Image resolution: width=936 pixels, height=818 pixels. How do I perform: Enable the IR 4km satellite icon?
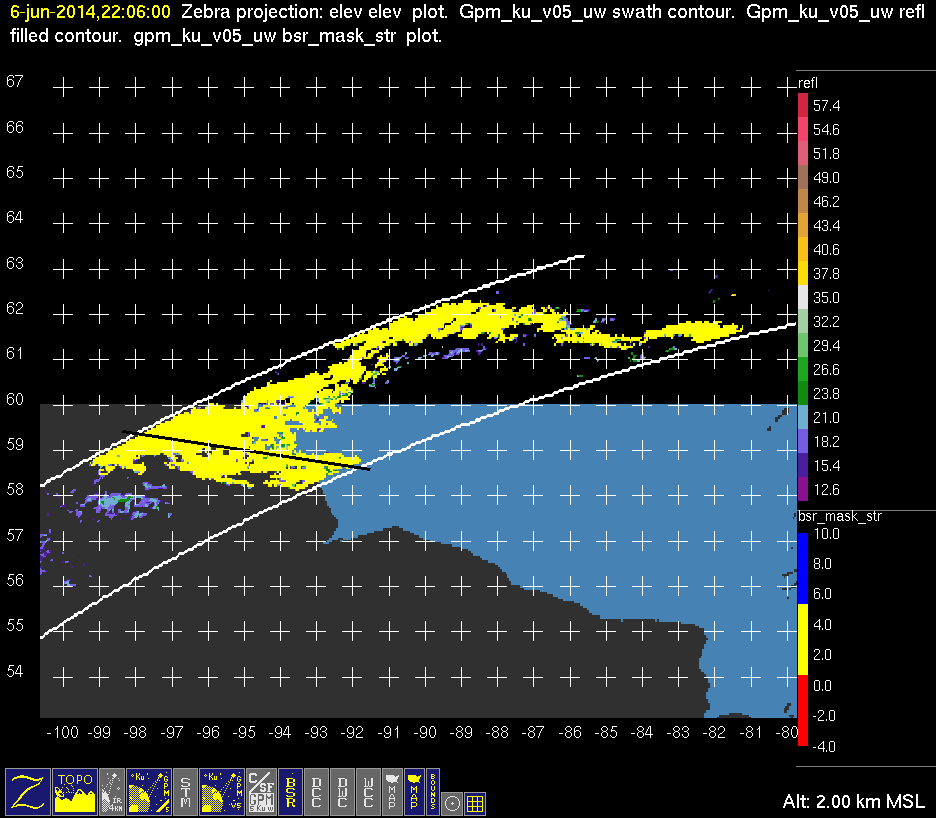(114, 791)
